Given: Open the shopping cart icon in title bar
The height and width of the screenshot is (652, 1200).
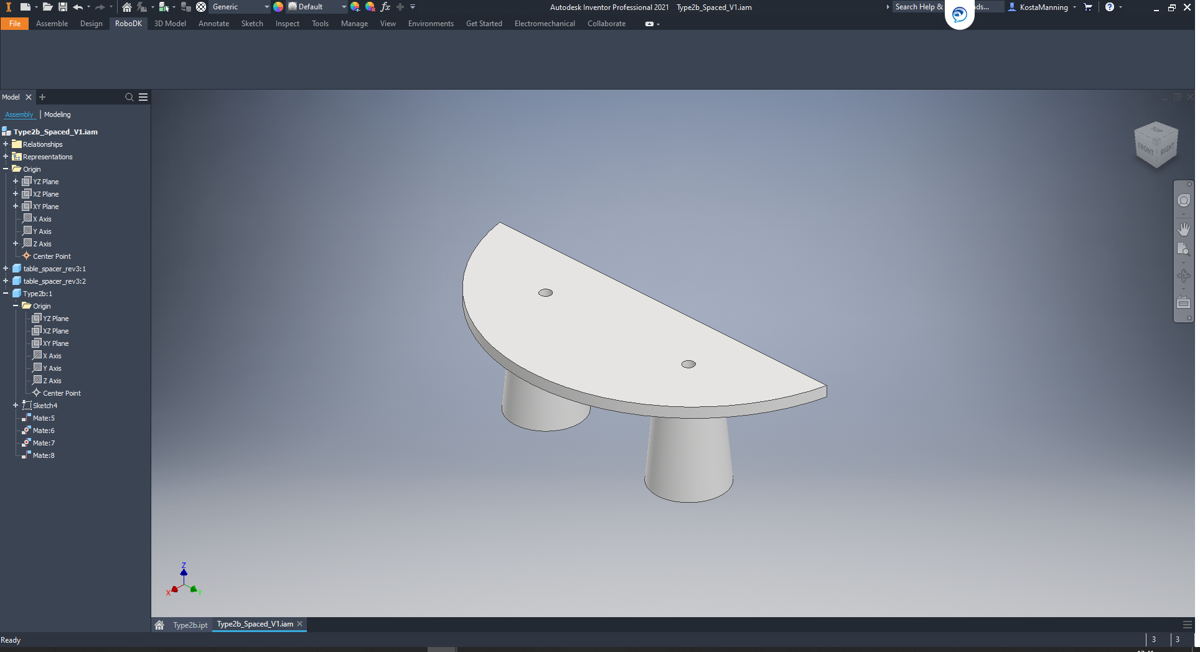Looking at the screenshot, I should click(1088, 7).
